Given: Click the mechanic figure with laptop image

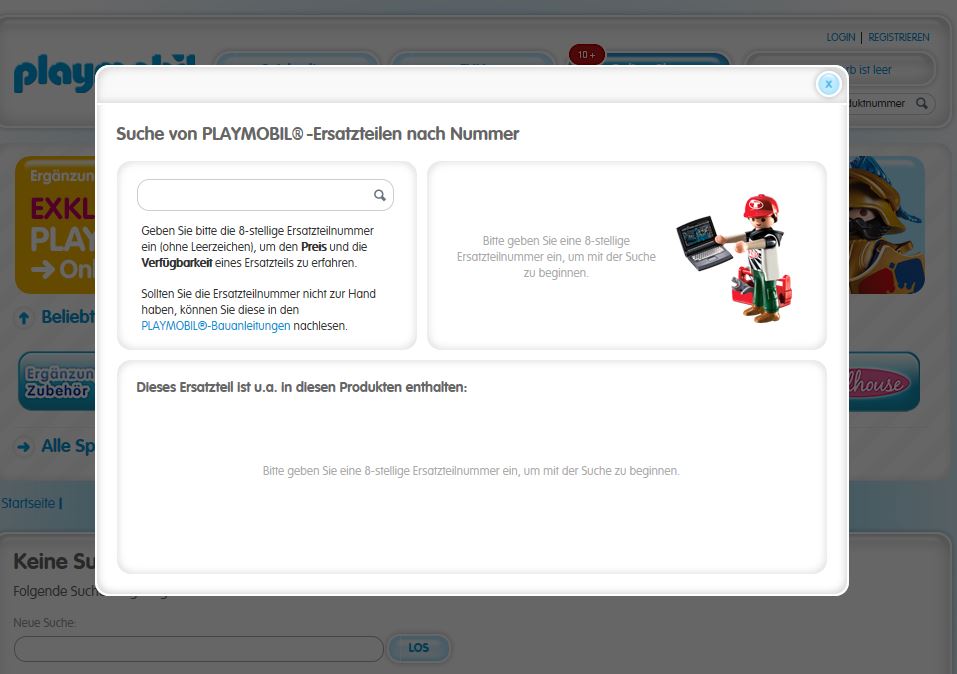Looking at the screenshot, I should click(736, 257).
